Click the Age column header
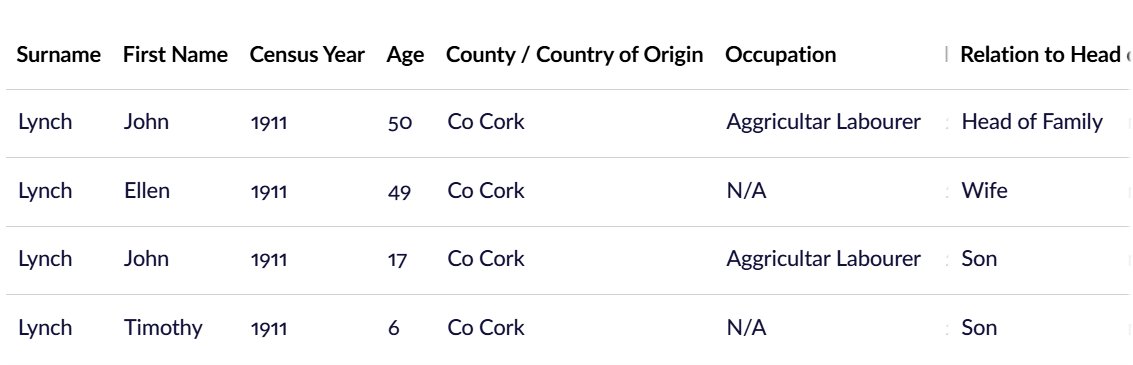The width and height of the screenshot is (1133, 365). point(405,56)
